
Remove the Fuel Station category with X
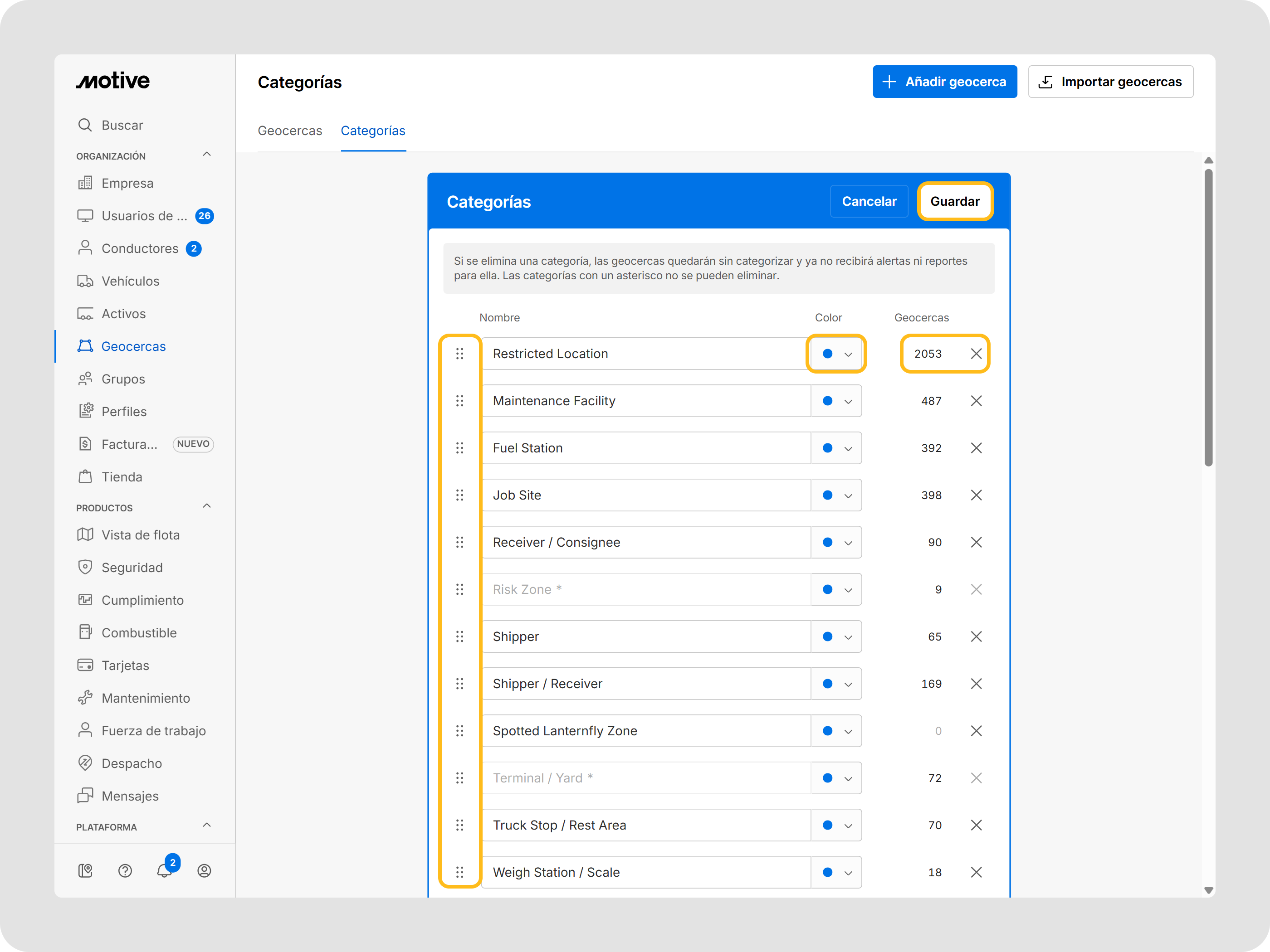coord(976,448)
